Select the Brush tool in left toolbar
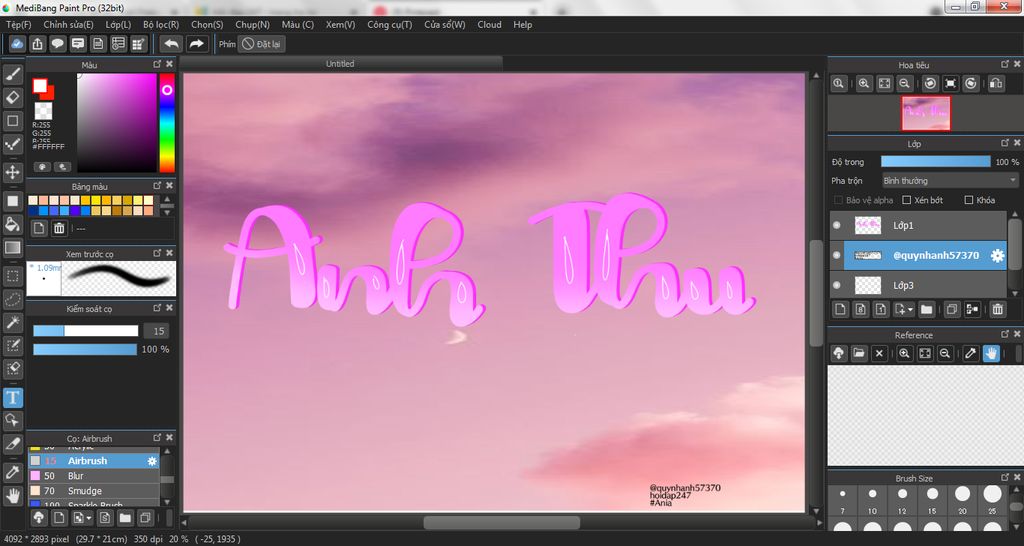1024x546 pixels. coord(12,74)
